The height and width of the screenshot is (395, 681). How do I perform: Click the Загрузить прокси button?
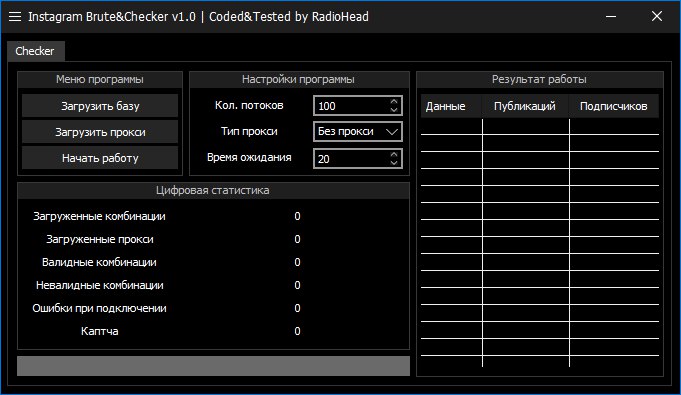click(x=100, y=132)
